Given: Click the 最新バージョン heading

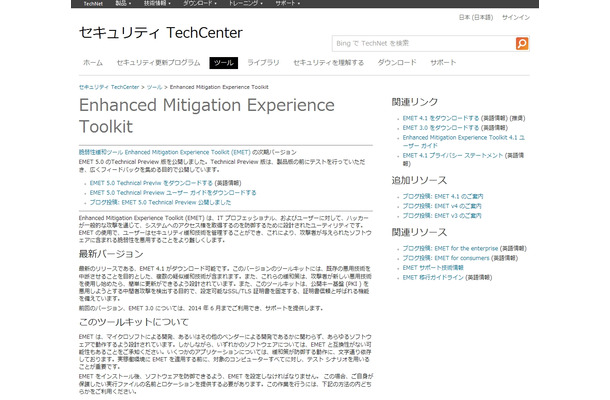Looking at the screenshot, I should [x=111, y=254].
